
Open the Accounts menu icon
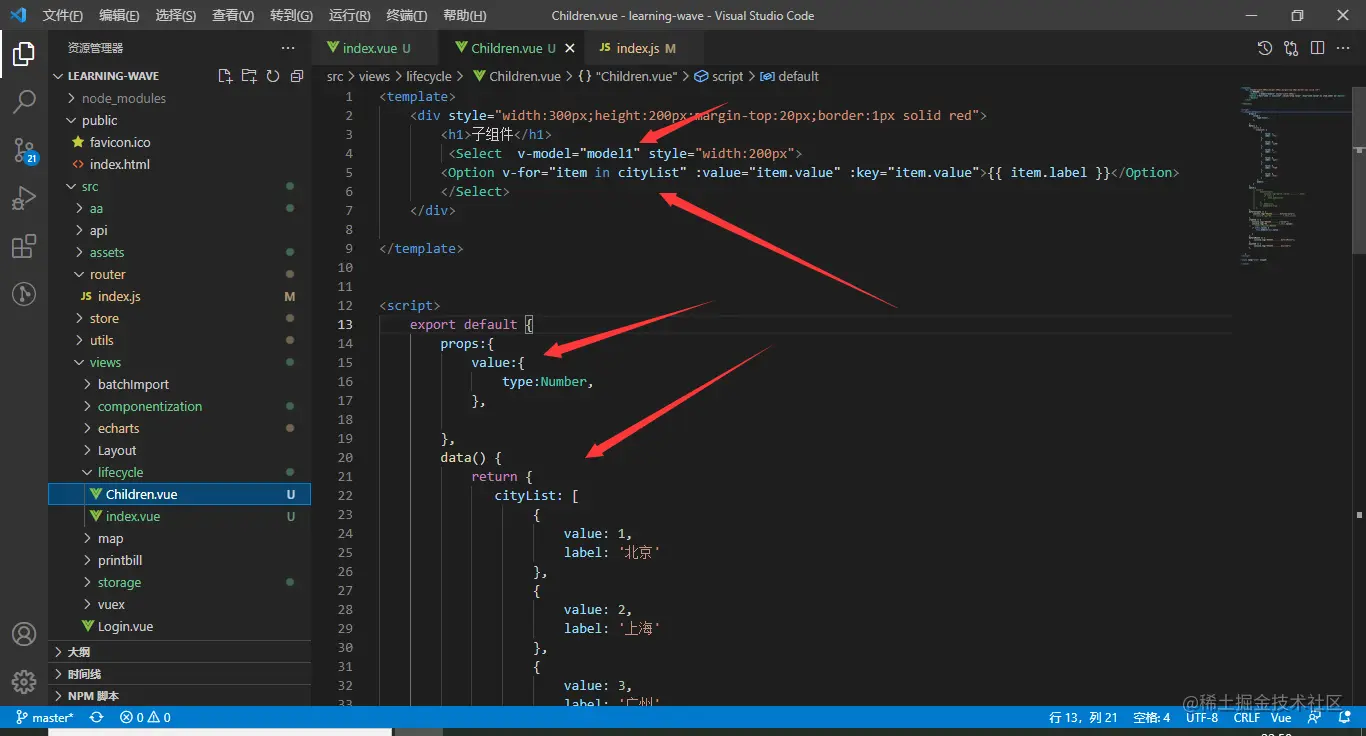pyautogui.click(x=24, y=634)
